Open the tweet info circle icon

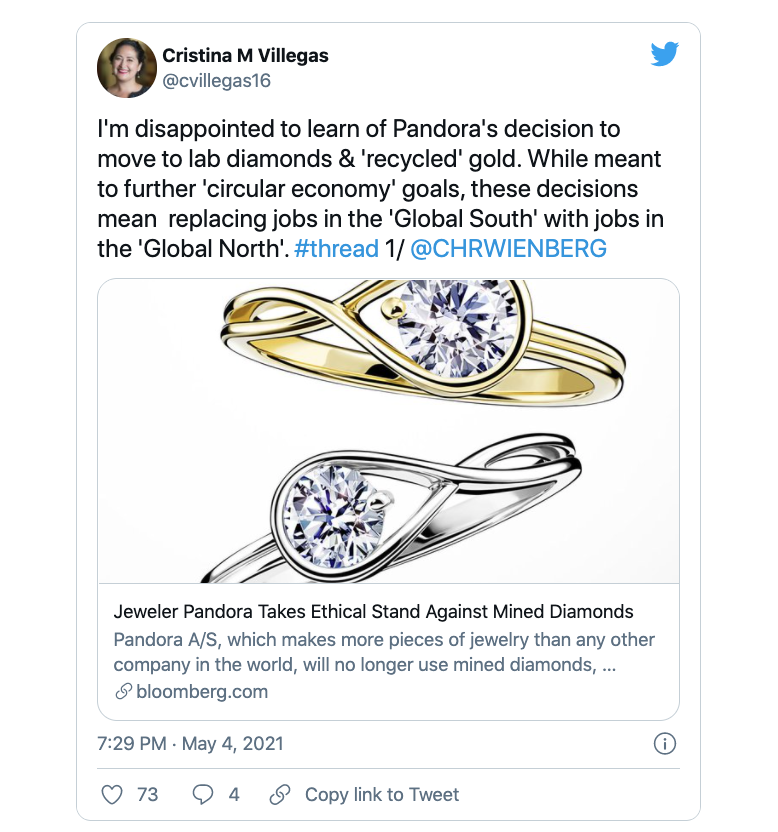pos(664,743)
